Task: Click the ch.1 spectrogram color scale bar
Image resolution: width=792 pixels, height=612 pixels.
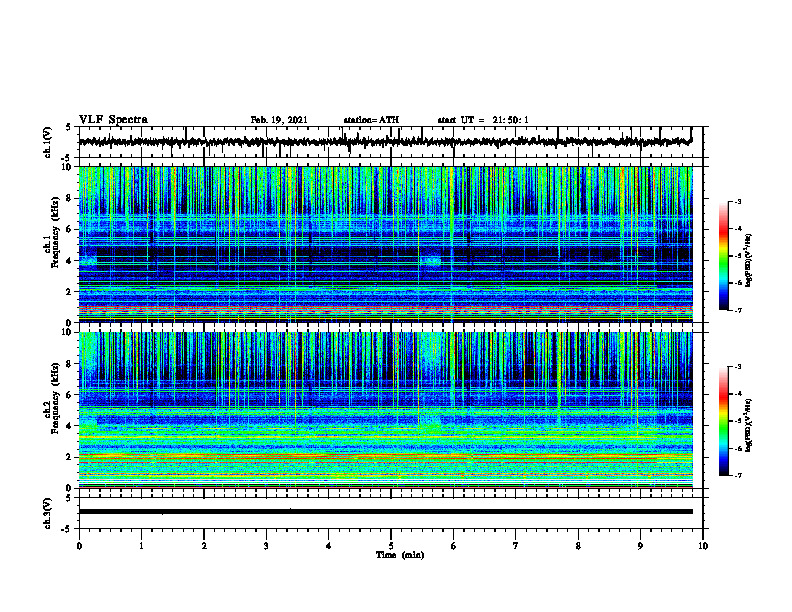Action: pos(724,256)
